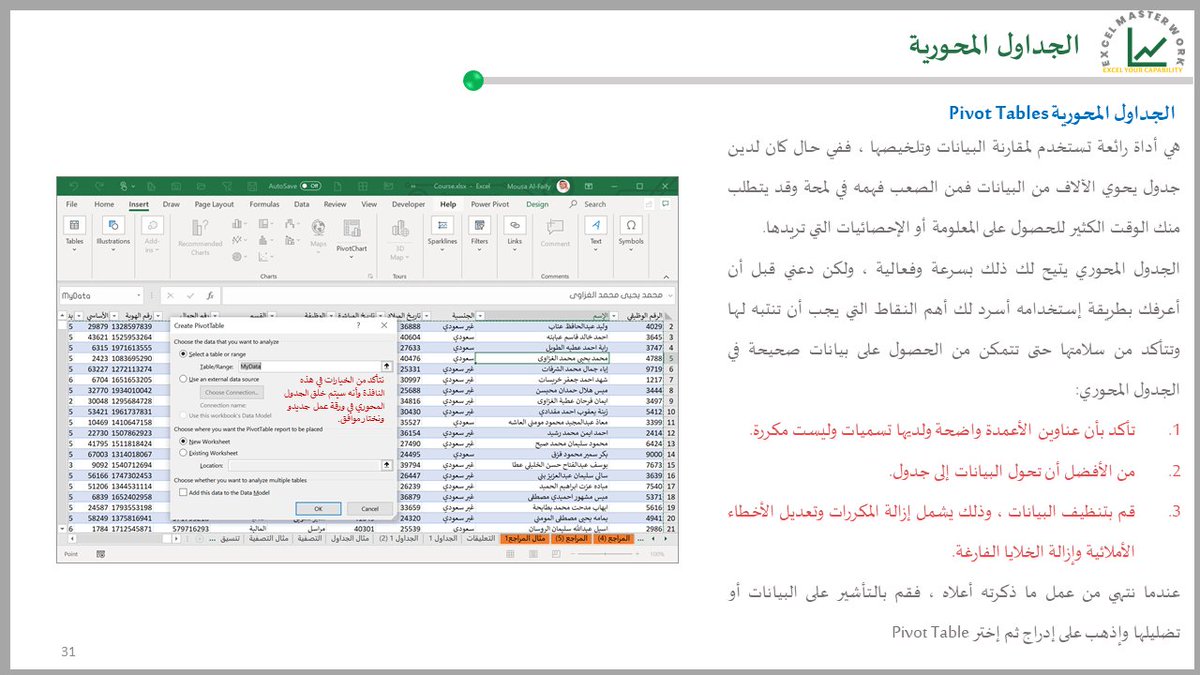This screenshot has height=675, width=1200.
Task: Switch to the Formulas ribbon tab
Action: 264,204
